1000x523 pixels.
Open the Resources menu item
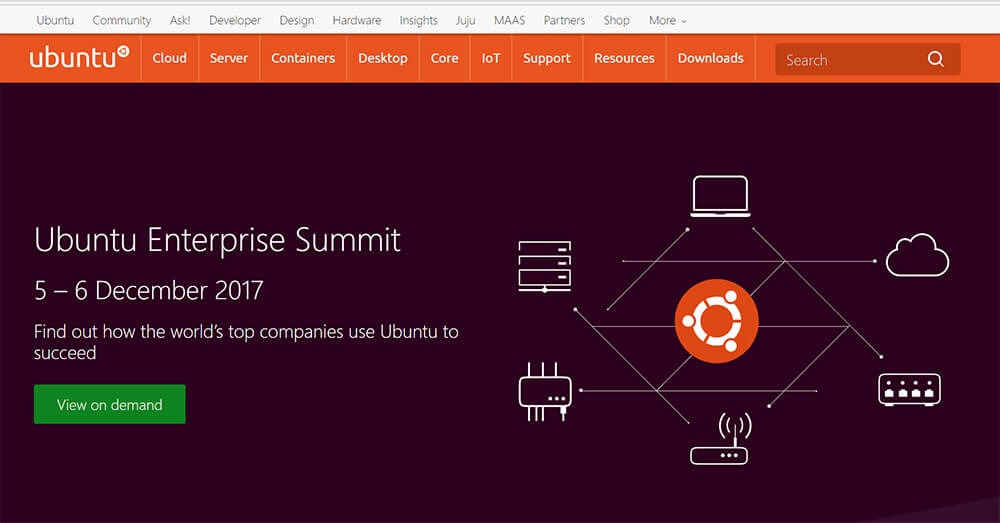click(624, 58)
